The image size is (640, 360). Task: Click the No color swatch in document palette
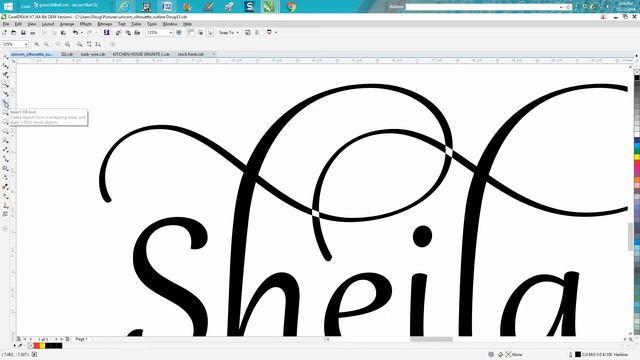pyautogui.click(x=31, y=346)
